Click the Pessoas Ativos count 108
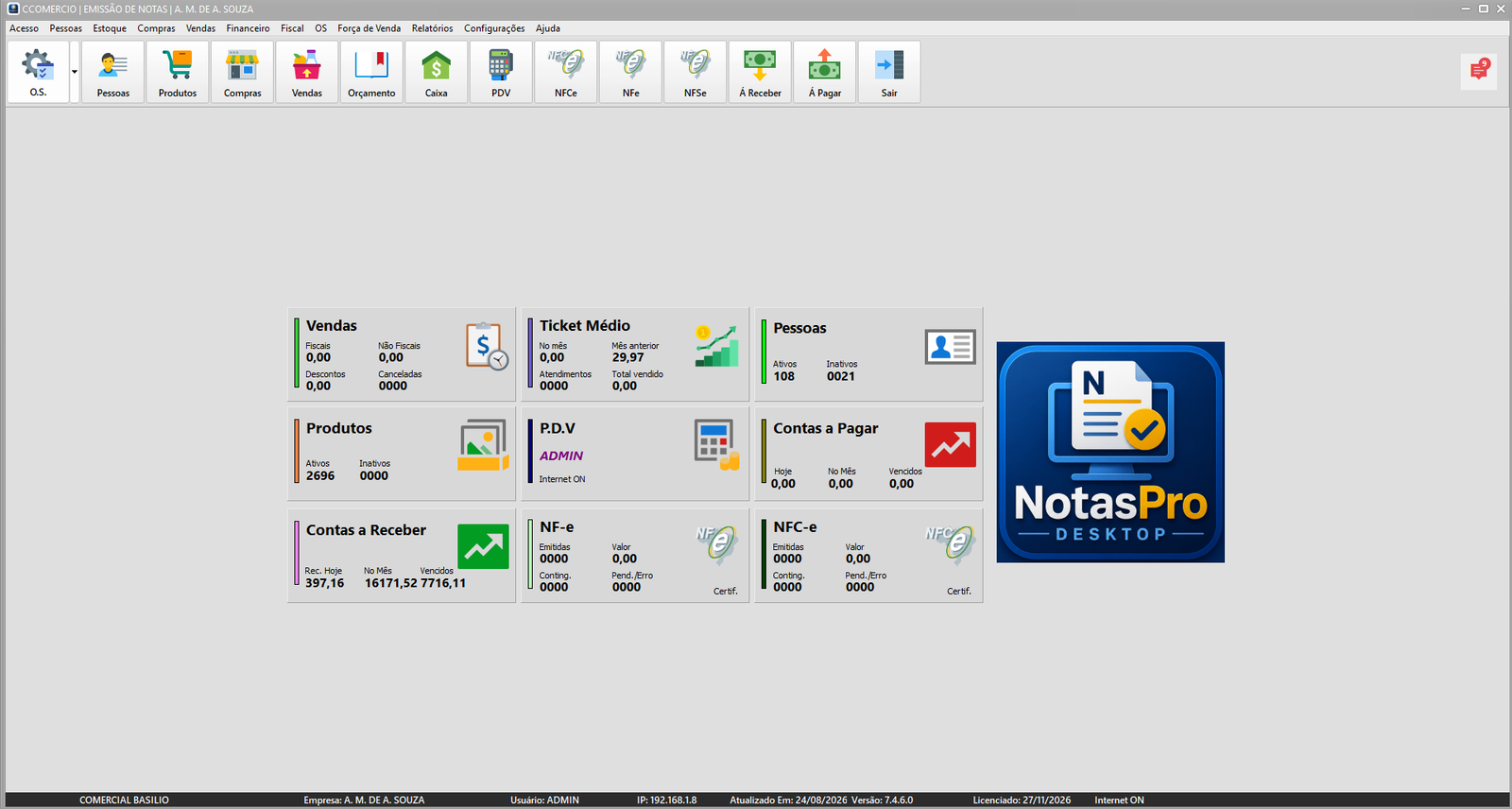The width and height of the screenshot is (1512, 809). tap(784, 377)
